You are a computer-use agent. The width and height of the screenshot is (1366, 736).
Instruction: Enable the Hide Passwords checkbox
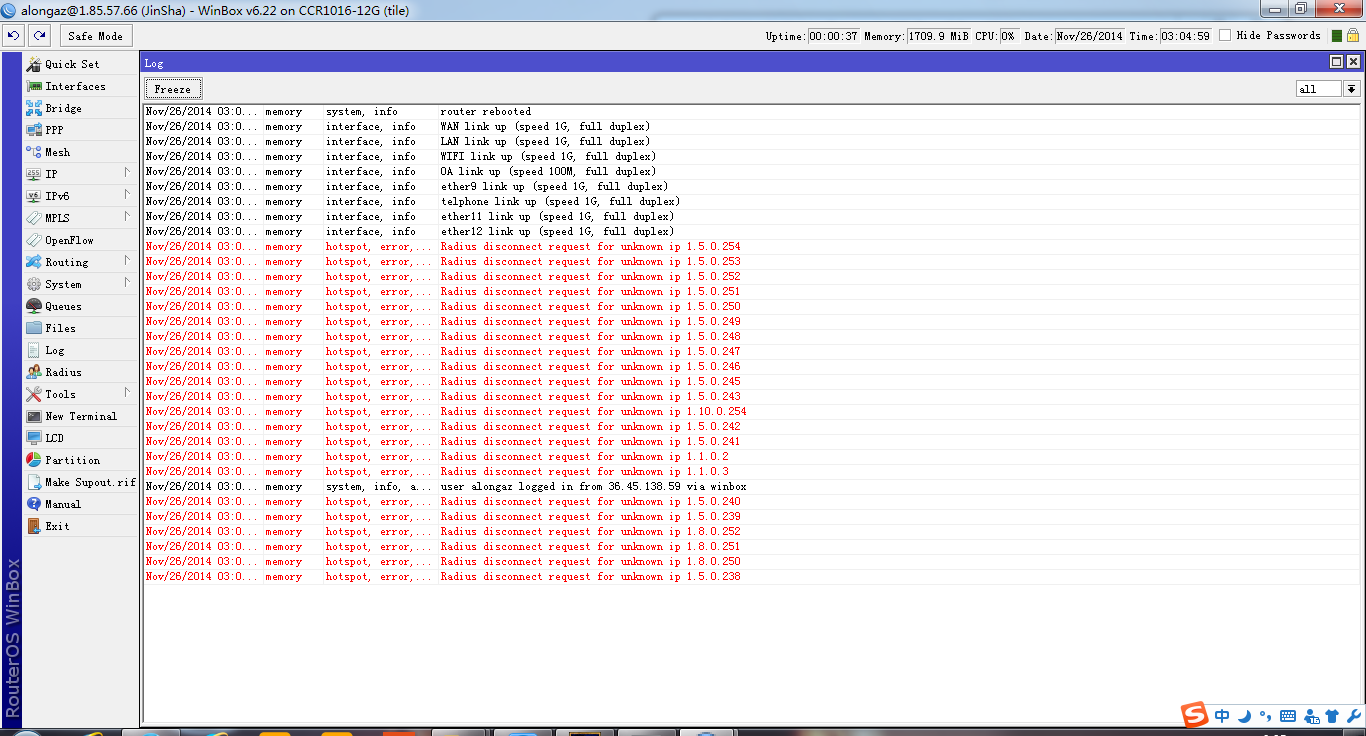1225,35
